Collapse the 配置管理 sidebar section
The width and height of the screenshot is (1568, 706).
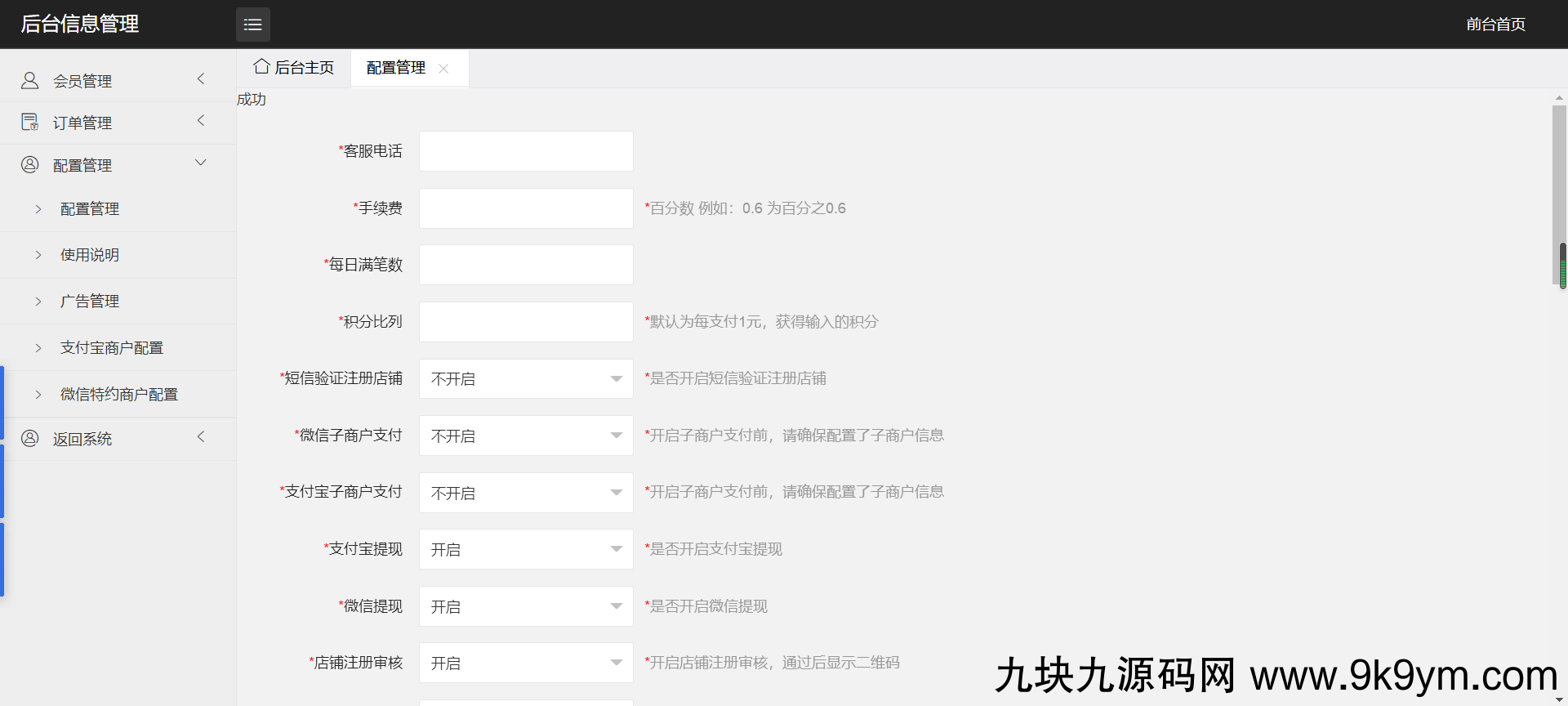pos(201,163)
